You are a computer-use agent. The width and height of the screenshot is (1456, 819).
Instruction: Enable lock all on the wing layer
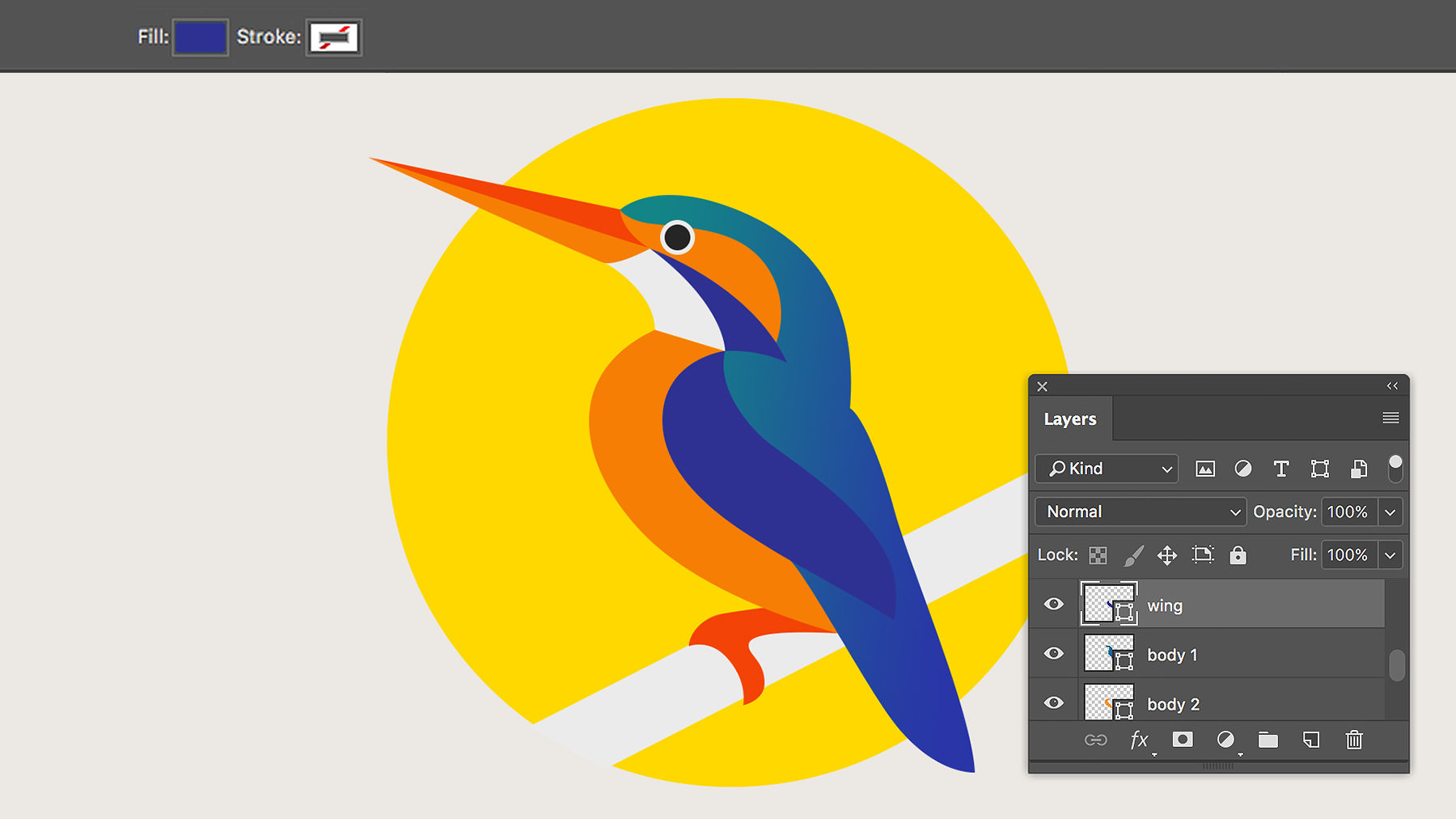click(x=1238, y=555)
